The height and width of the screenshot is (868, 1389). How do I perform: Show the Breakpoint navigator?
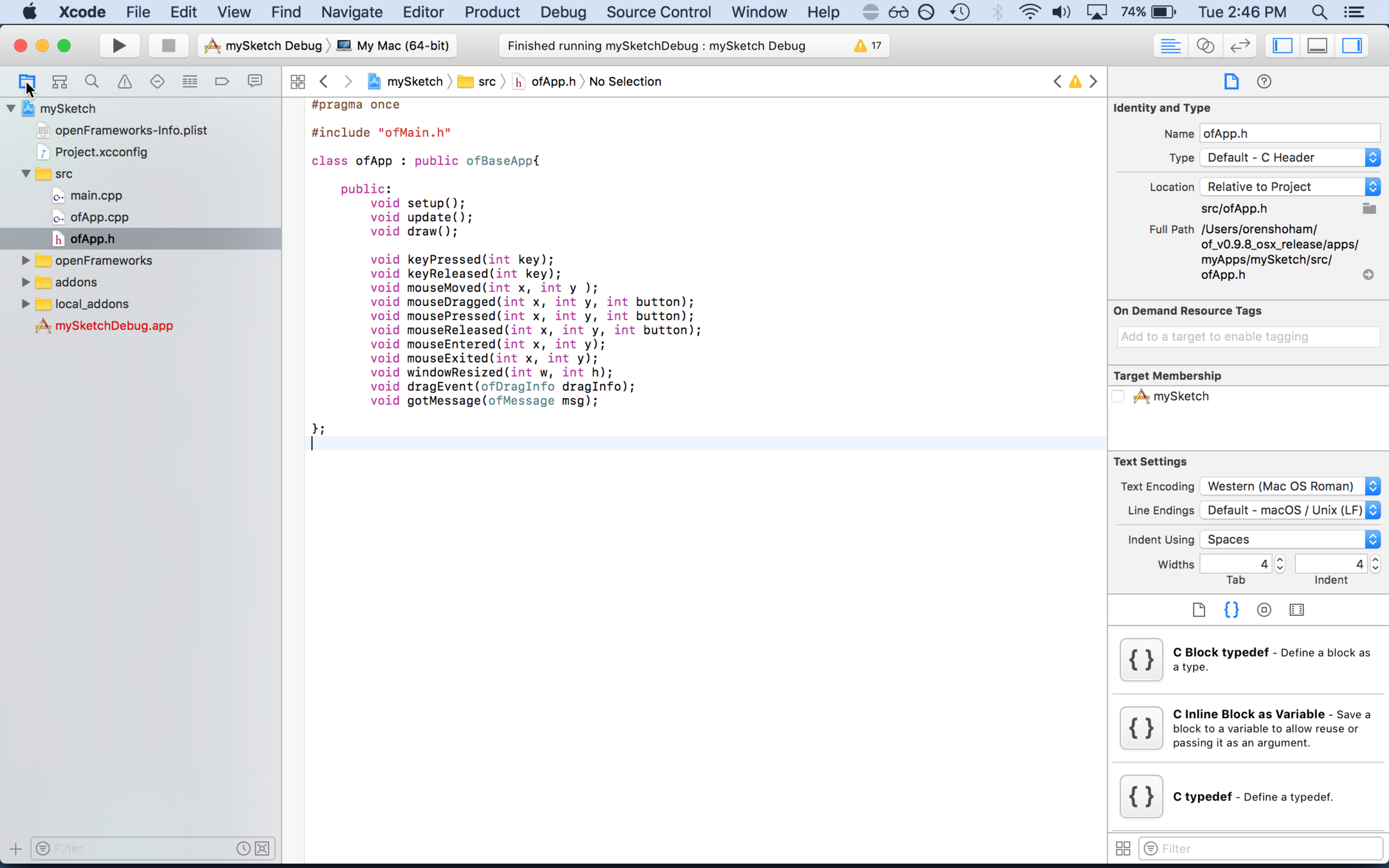click(222, 82)
